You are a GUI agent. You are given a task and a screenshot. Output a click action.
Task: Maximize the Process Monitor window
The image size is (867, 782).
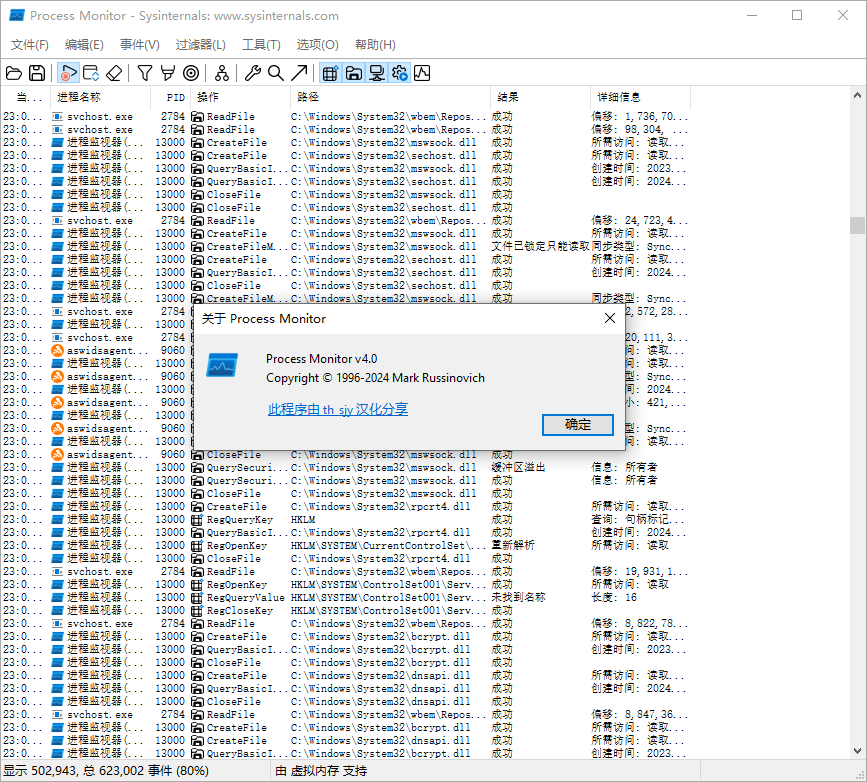[x=797, y=15]
